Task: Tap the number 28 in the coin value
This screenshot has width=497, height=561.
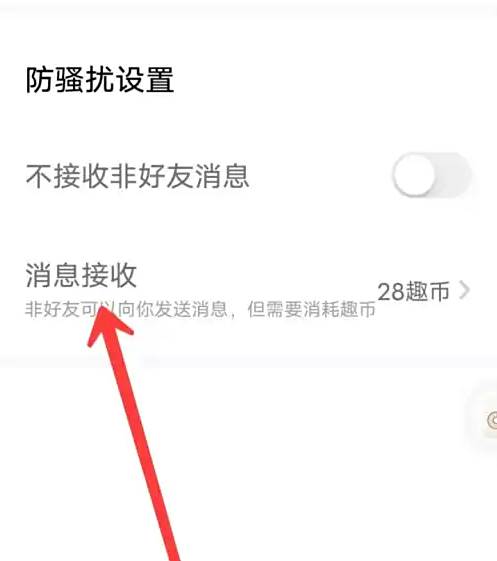Action: pos(391,292)
